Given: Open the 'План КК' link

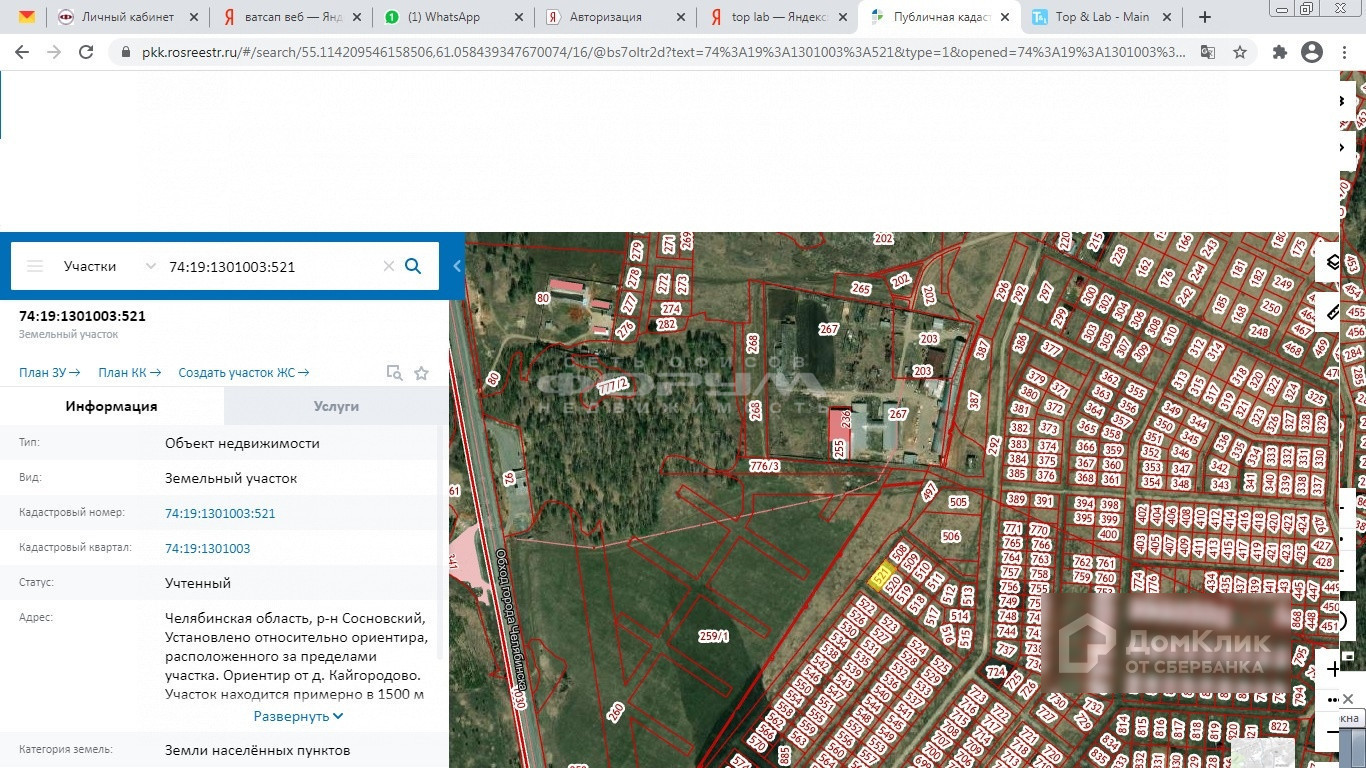Looking at the screenshot, I should pos(129,373).
